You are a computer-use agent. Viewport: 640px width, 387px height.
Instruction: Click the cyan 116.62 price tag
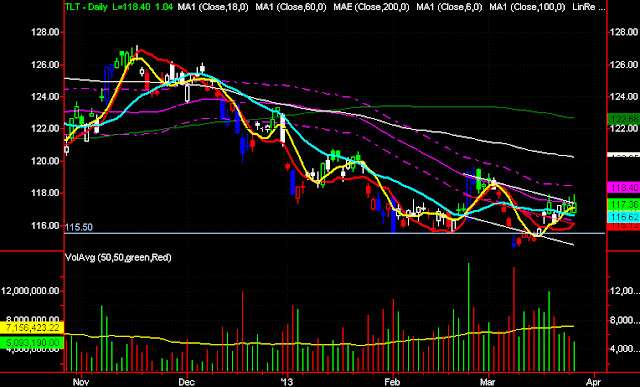pyautogui.click(x=622, y=217)
